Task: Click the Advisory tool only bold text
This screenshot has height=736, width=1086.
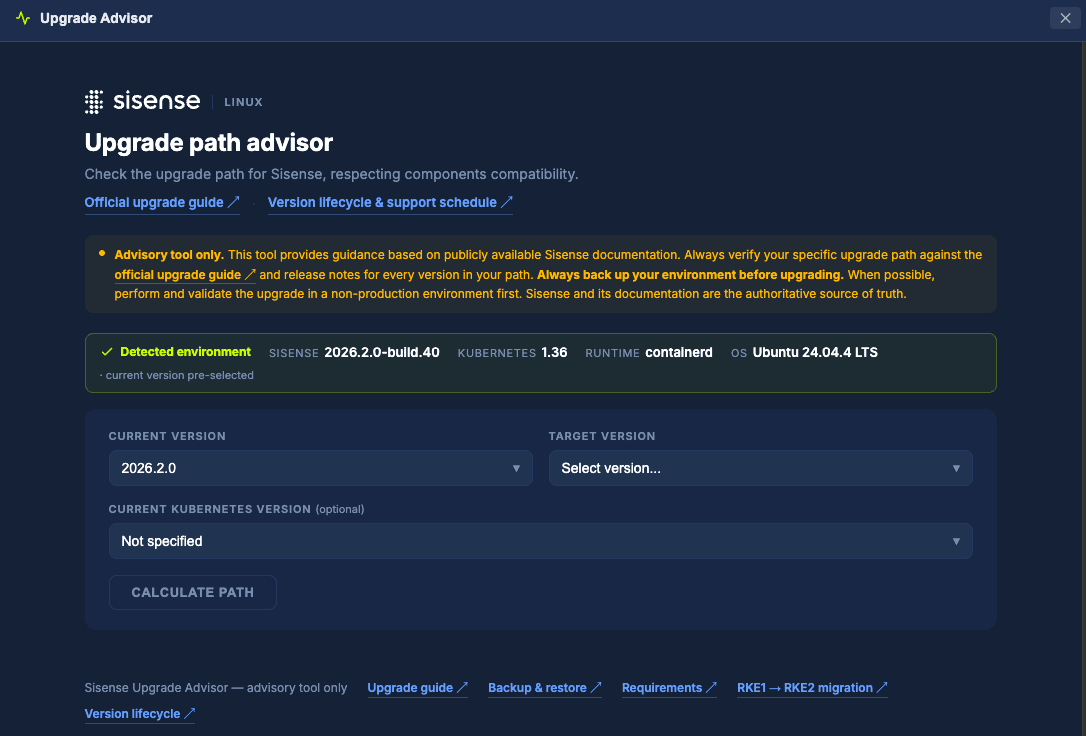Action: point(169,255)
